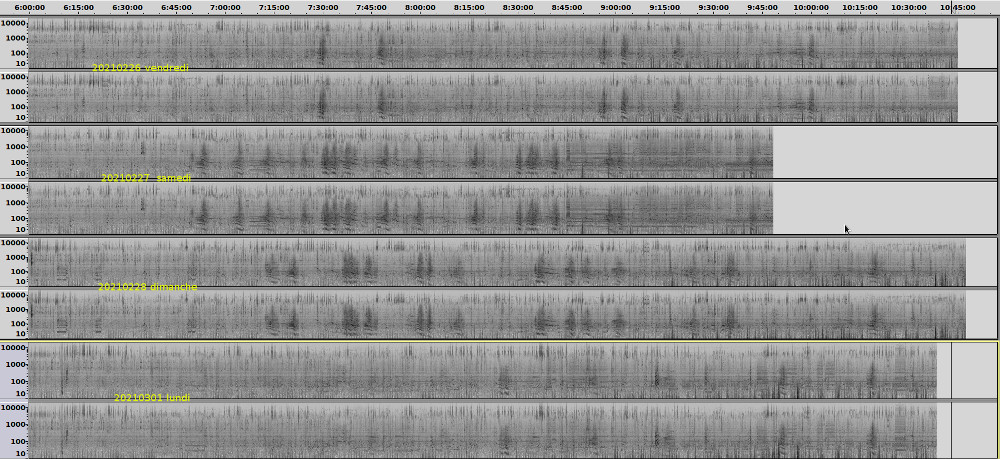1000x459 pixels.
Task: Click the '20210301 lundi' track label
Action: tap(152, 398)
